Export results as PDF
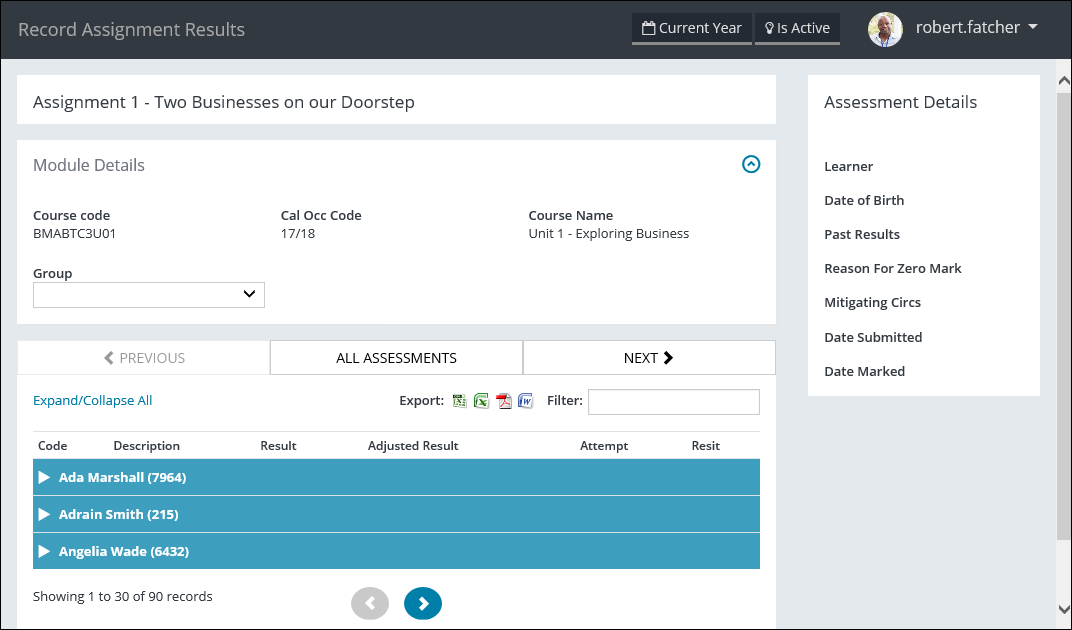The image size is (1072, 630). [x=504, y=401]
